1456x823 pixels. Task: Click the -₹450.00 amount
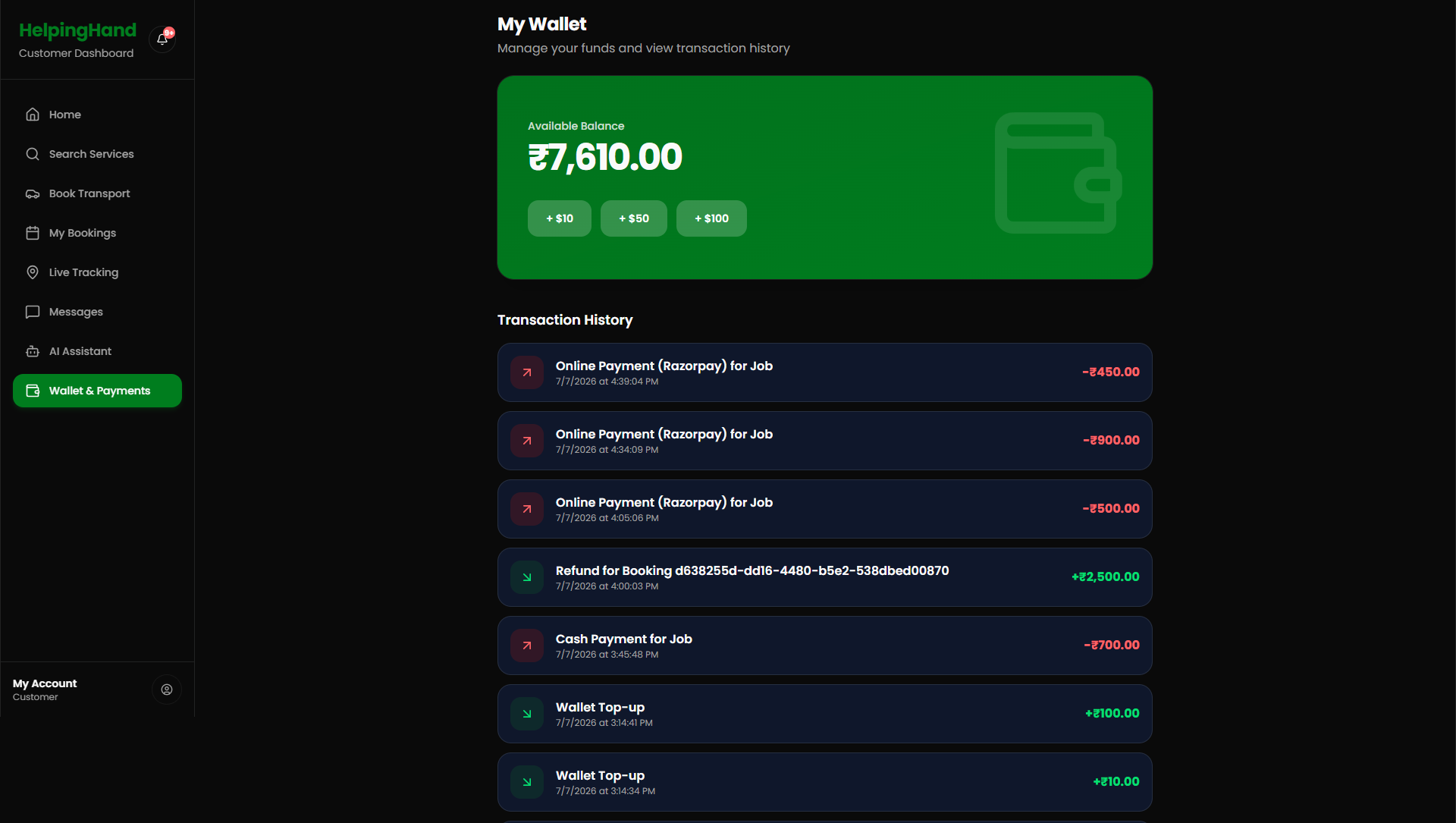pos(1111,372)
